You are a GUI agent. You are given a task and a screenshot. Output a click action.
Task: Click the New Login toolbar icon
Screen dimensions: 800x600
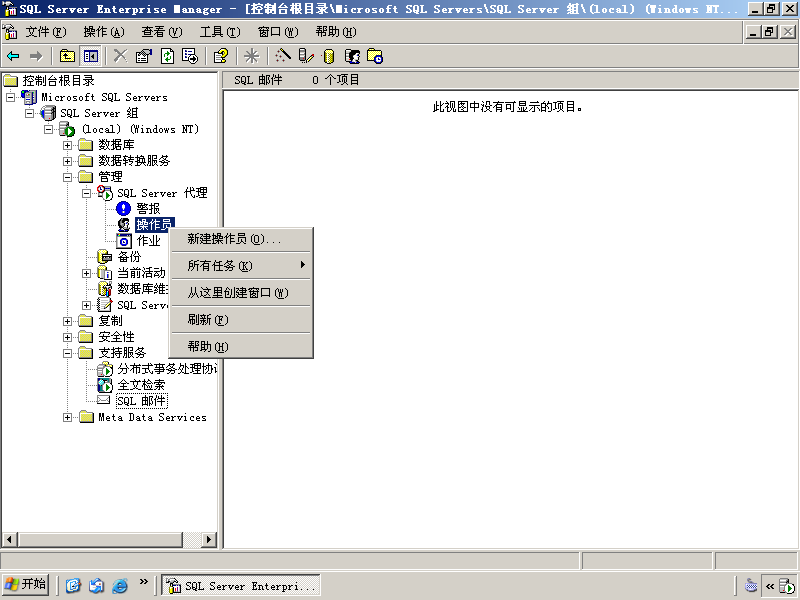[352, 56]
